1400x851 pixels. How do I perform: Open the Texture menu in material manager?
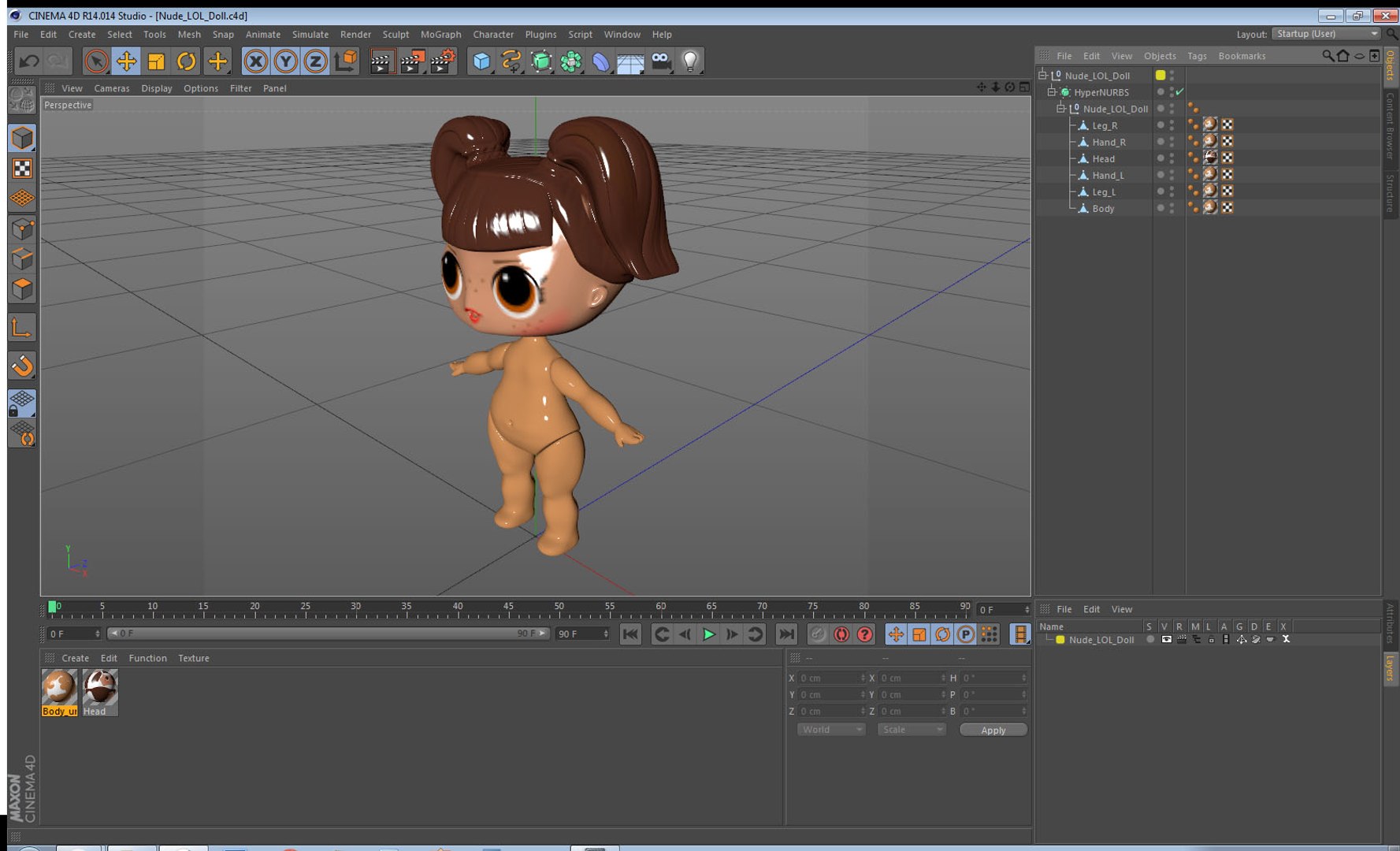coord(194,658)
